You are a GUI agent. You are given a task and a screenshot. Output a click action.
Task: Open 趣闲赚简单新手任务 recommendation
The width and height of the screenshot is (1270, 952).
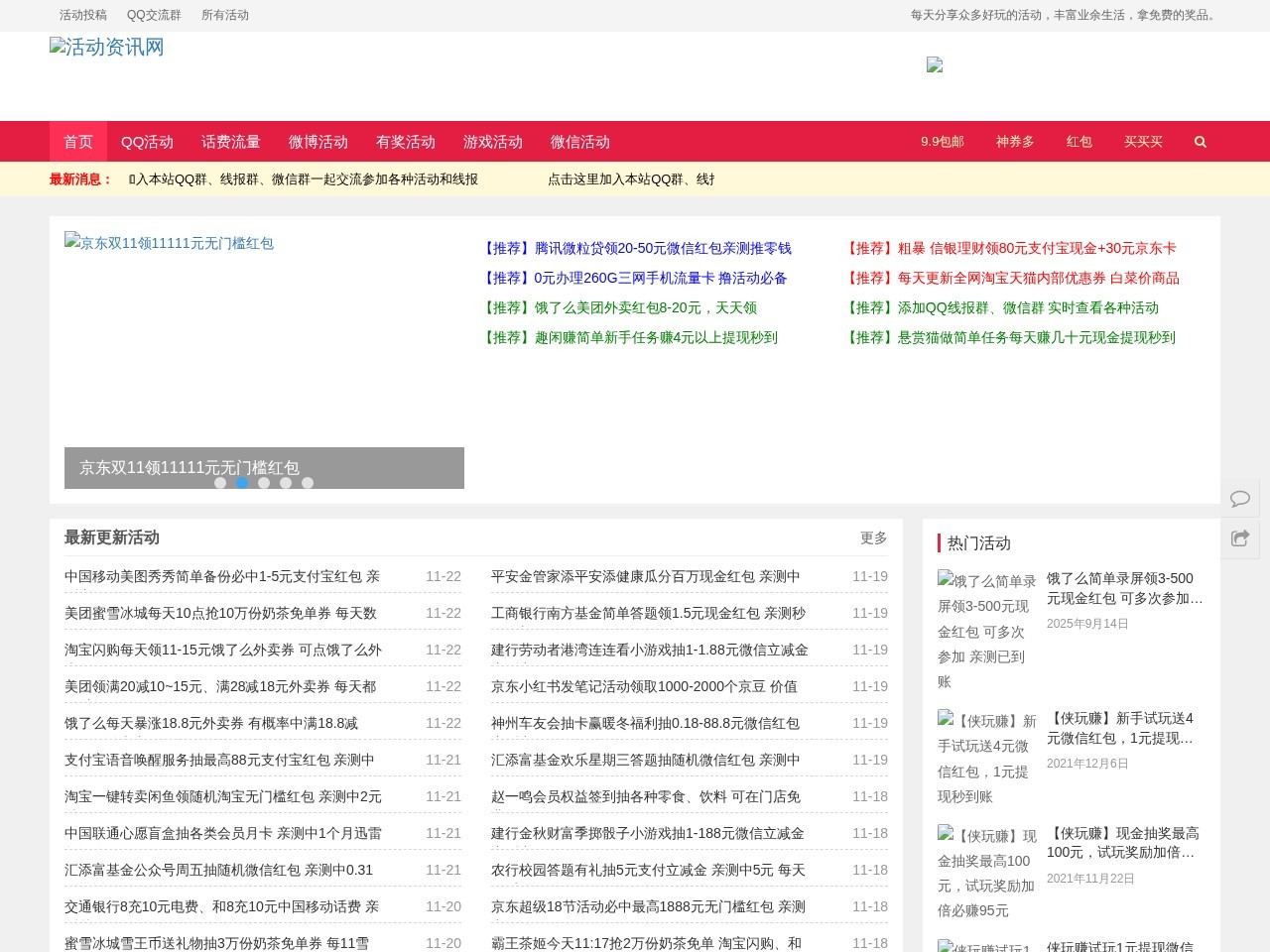(x=628, y=337)
